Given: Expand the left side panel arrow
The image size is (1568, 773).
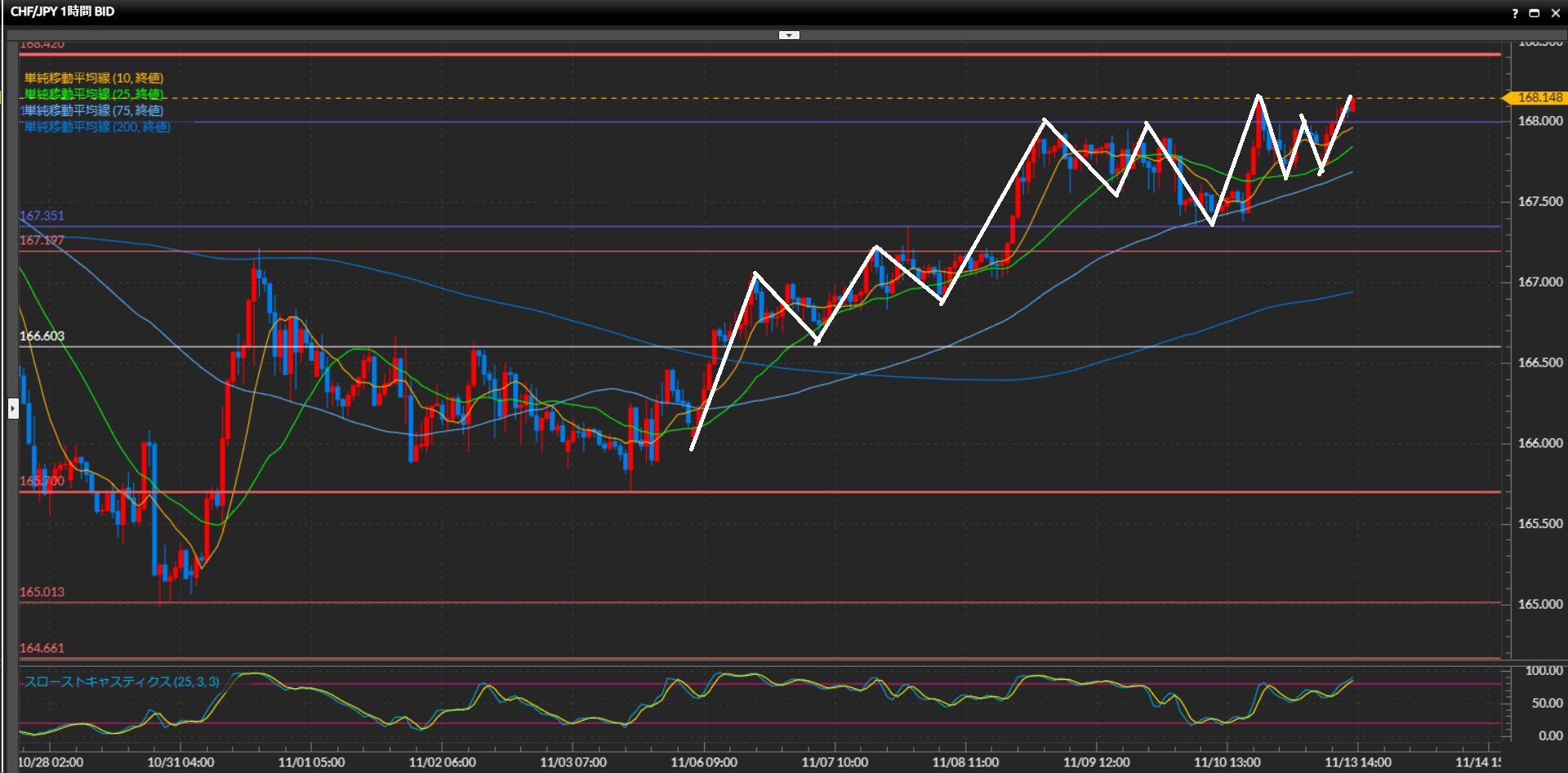Looking at the screenshot, I should (x=13, y=408).
